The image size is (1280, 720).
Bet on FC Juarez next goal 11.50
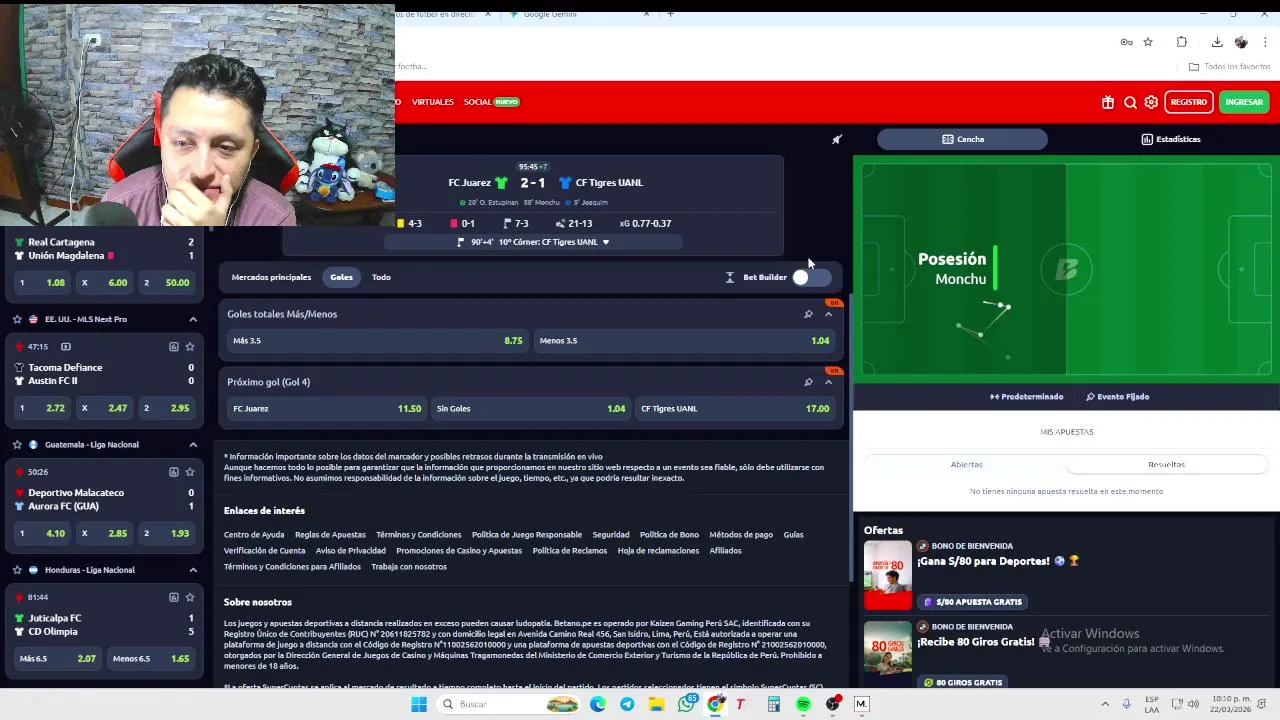(326, 408)
